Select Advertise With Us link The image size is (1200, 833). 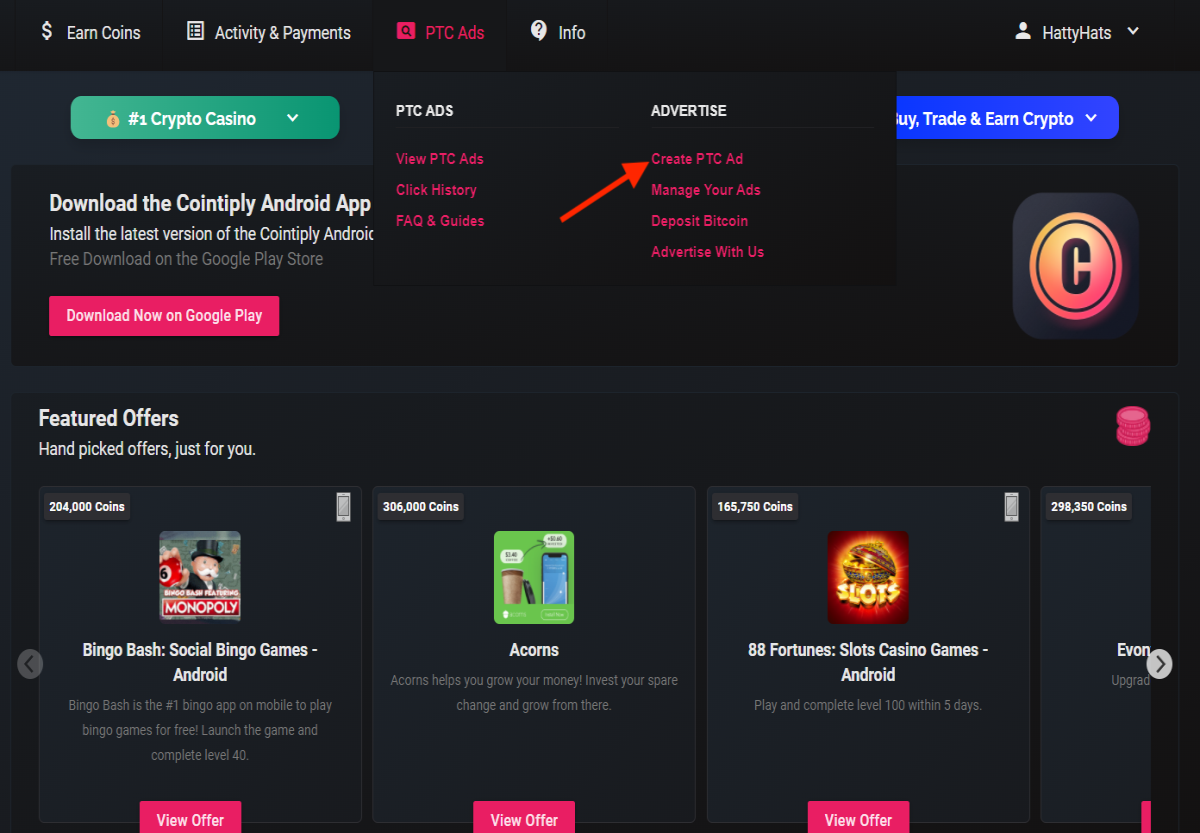tap(708, 252)
